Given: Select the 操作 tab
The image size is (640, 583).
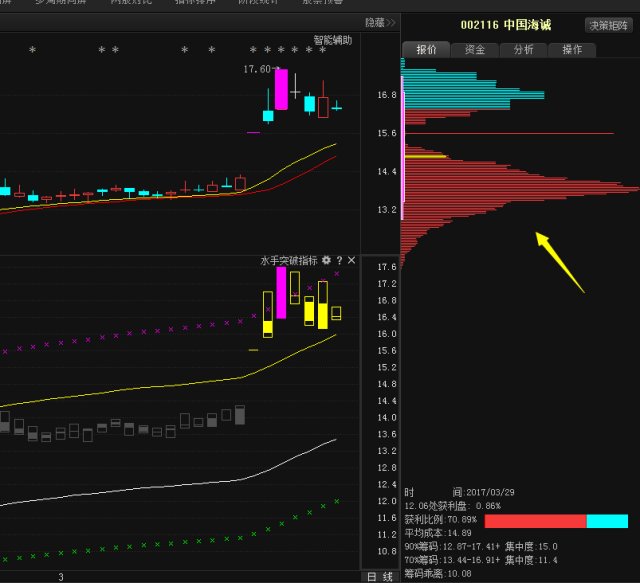Looking at the screenshot, I should click(x=572, y=50).
